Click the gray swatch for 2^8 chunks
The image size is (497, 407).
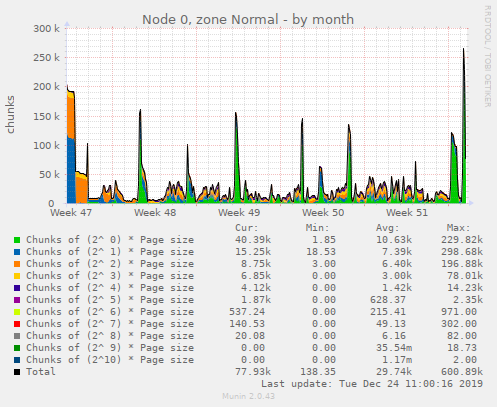tap(17, 336)
